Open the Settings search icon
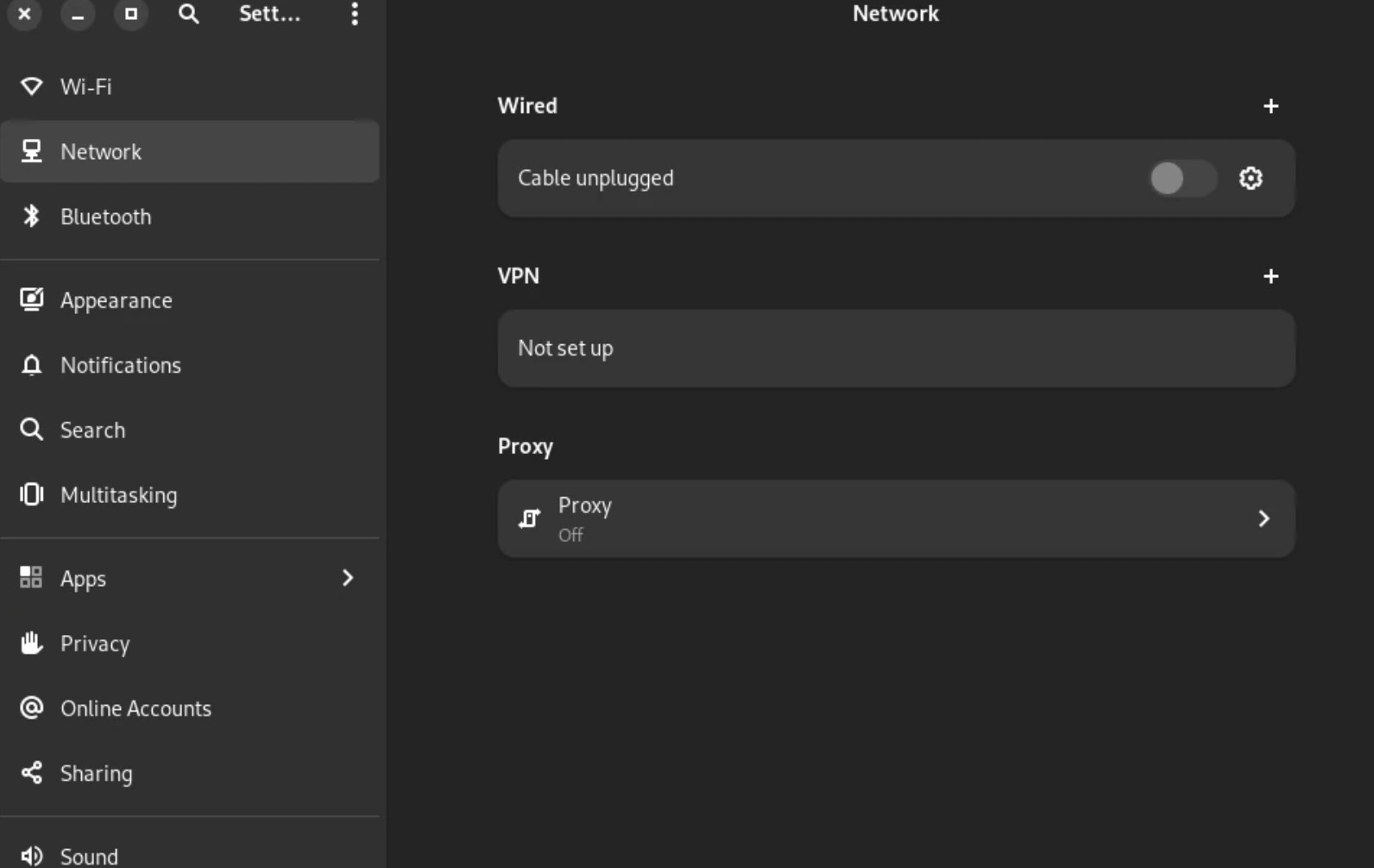Viewport: 1374px width, 868px height. [188, 14]
